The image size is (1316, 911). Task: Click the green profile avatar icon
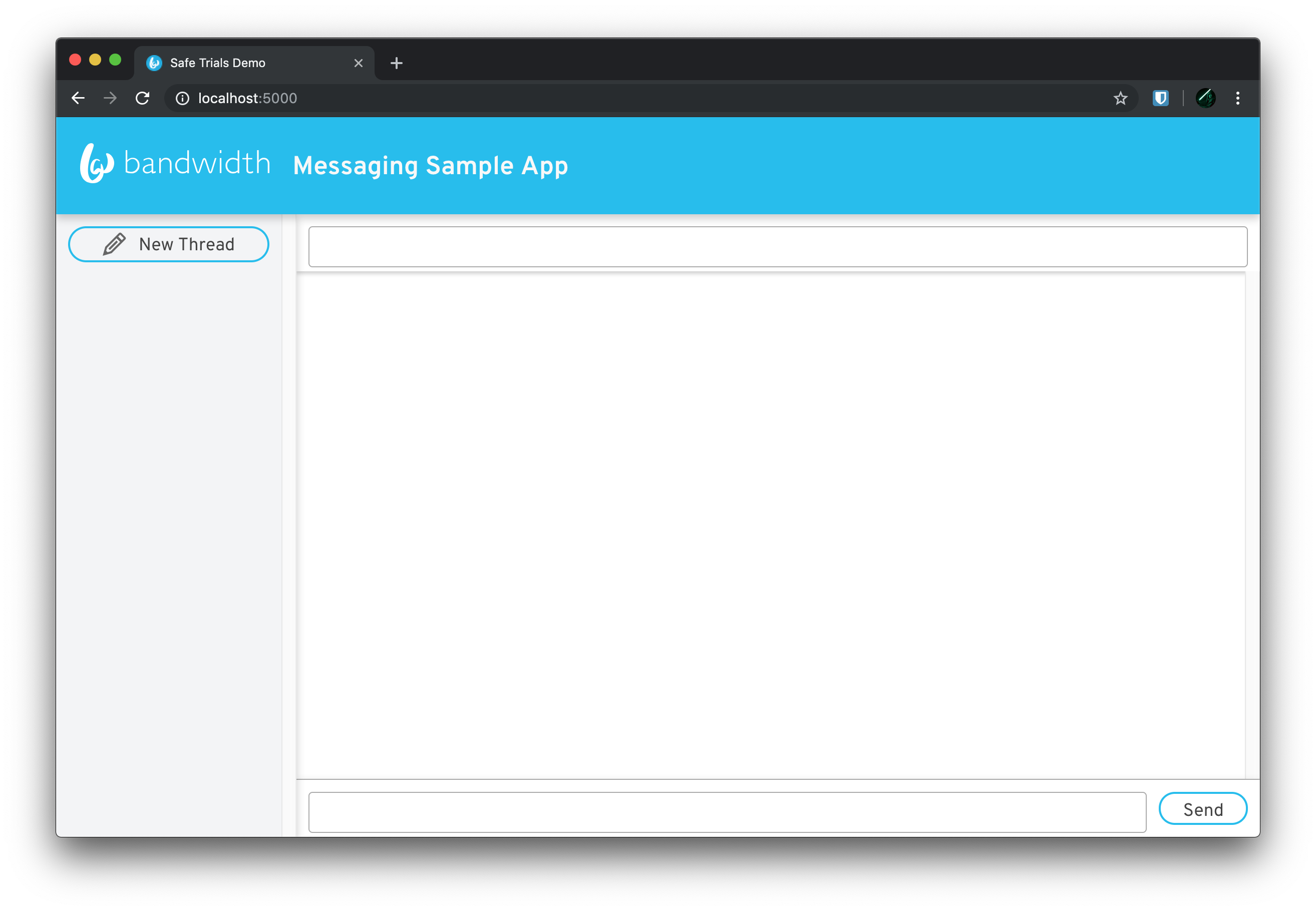click(1205, 98)
